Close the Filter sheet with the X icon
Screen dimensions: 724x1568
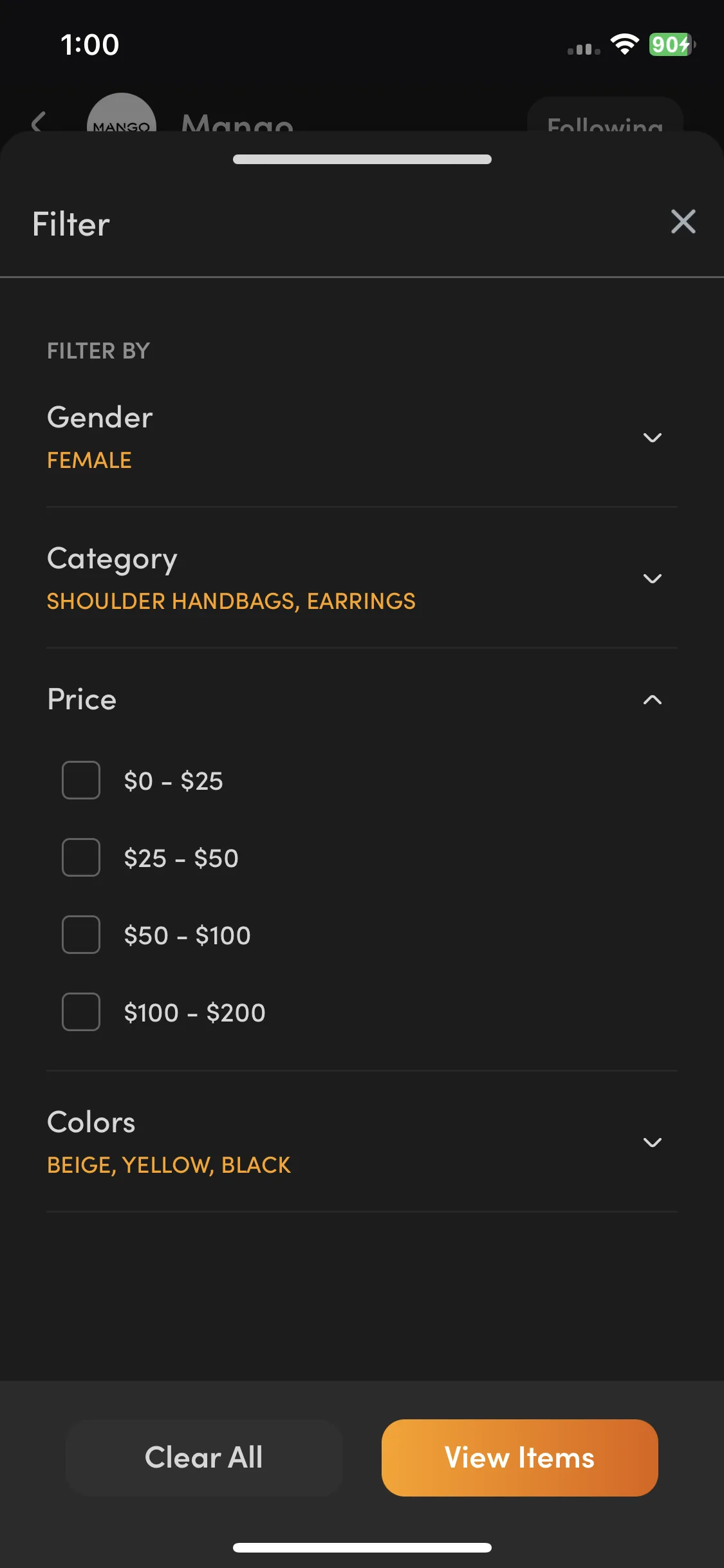683,222
